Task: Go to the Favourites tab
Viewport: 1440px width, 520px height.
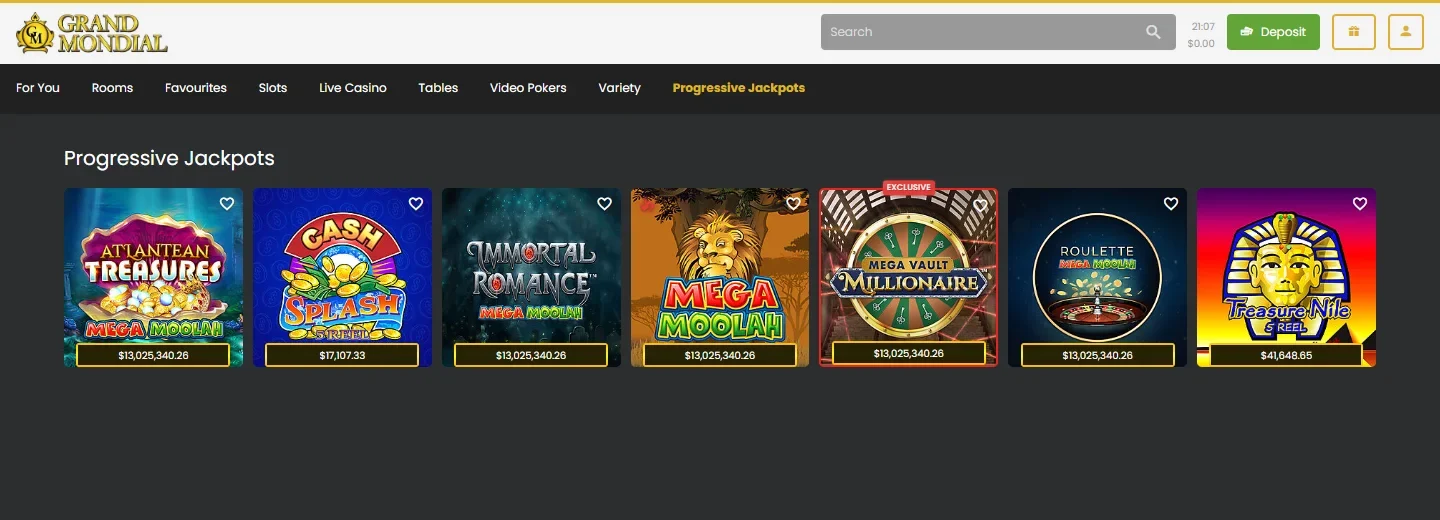Action: (x=196, y=88)
